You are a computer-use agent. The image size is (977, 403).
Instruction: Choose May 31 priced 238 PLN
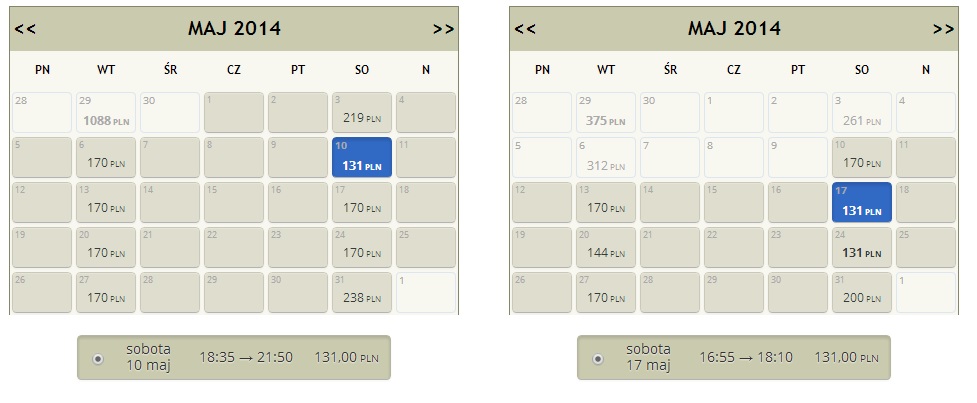[x=362, y=292]
